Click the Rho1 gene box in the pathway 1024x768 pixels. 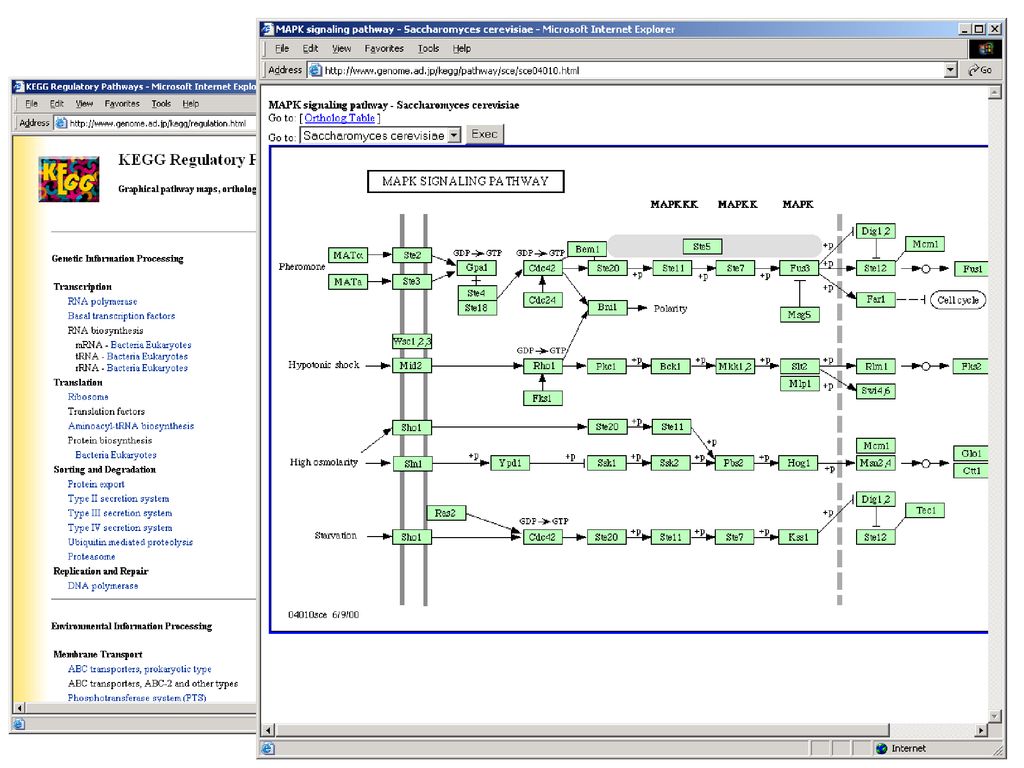(543, 366)
